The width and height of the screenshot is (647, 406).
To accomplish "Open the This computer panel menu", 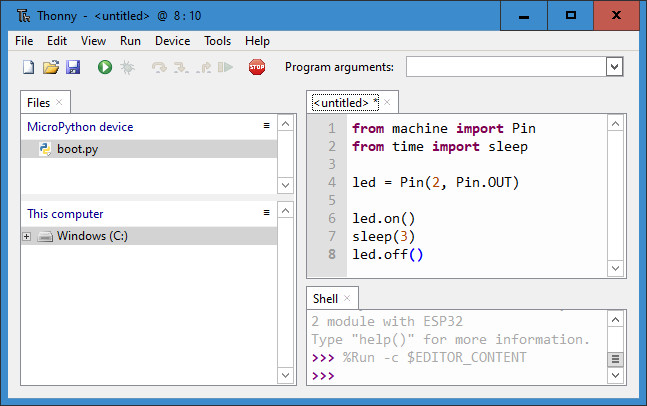I will click(267, 212).
